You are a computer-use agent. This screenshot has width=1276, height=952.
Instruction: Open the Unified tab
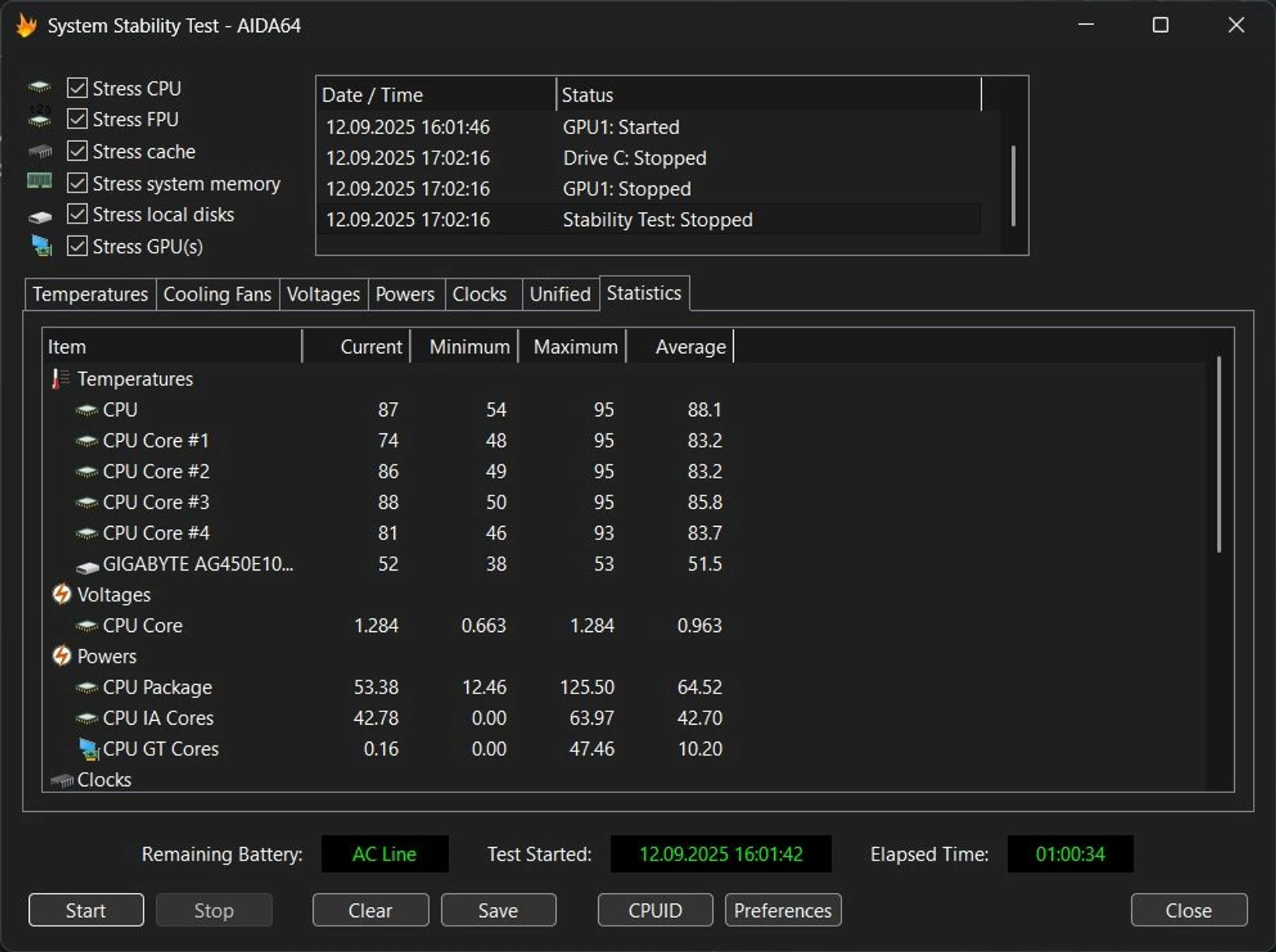[560, 294]
